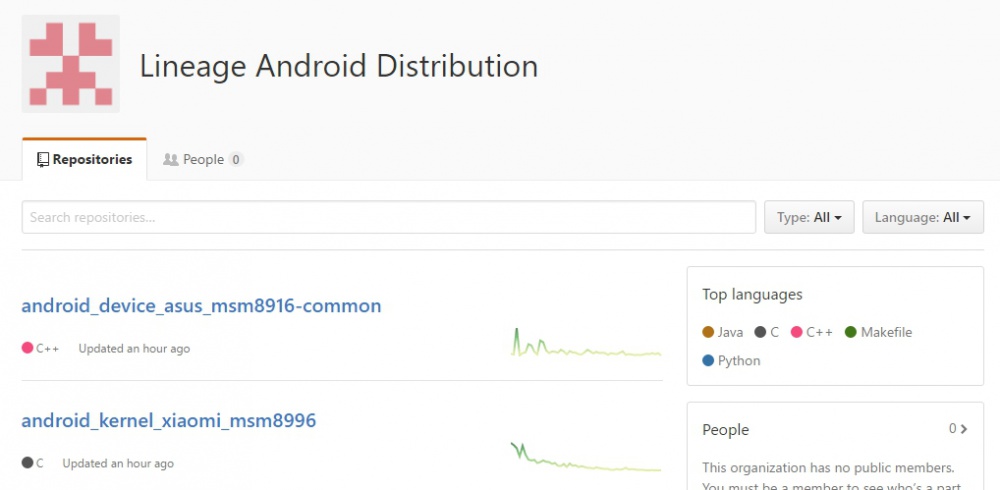
Task: Click the Search repositories field
Action: (388, 217)
